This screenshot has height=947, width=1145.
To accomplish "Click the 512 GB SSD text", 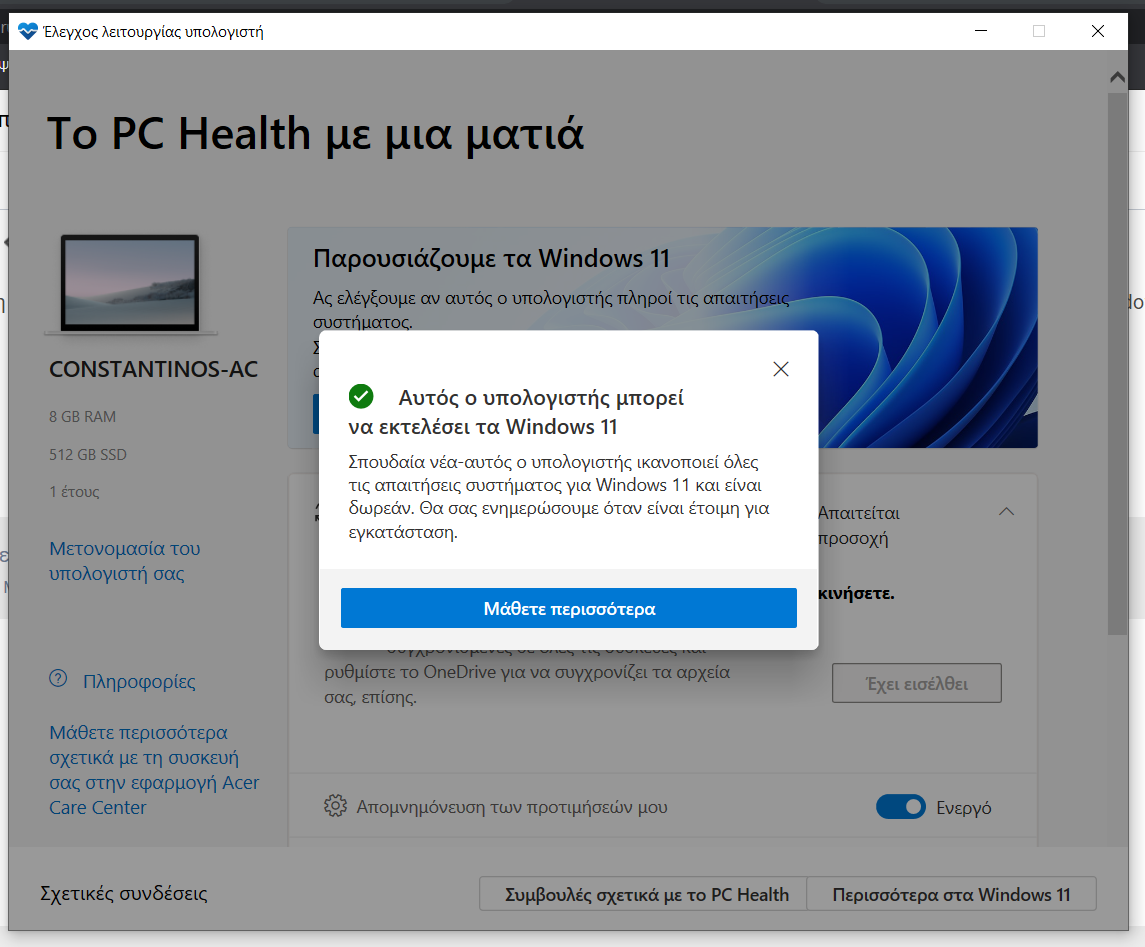I will (x=88, y=455).
